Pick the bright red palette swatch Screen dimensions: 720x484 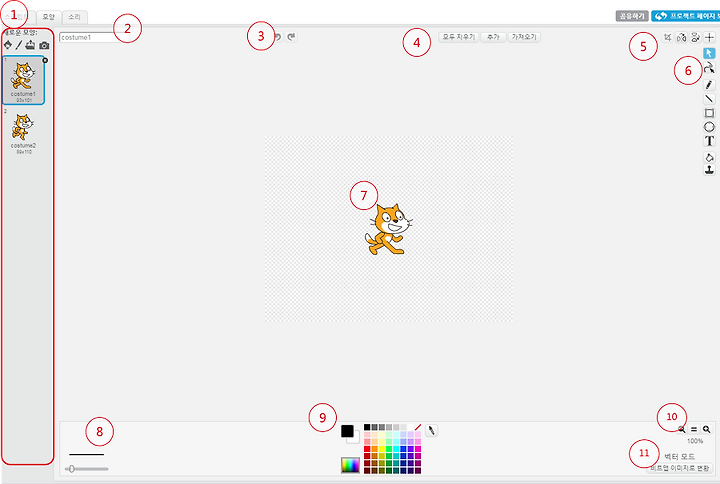[367, 449]
